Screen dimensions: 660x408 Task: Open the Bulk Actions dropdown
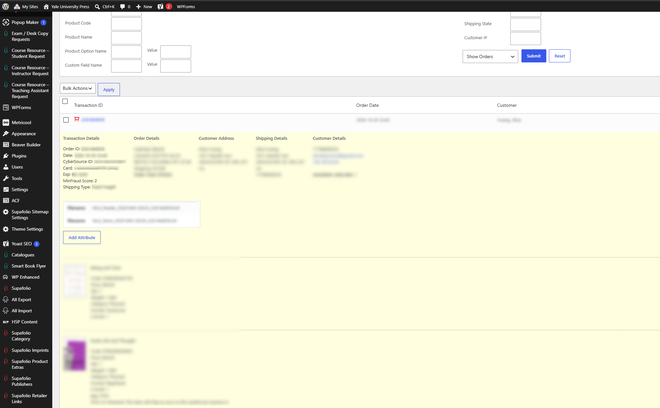pyautogui.click(x=77, y=88)
